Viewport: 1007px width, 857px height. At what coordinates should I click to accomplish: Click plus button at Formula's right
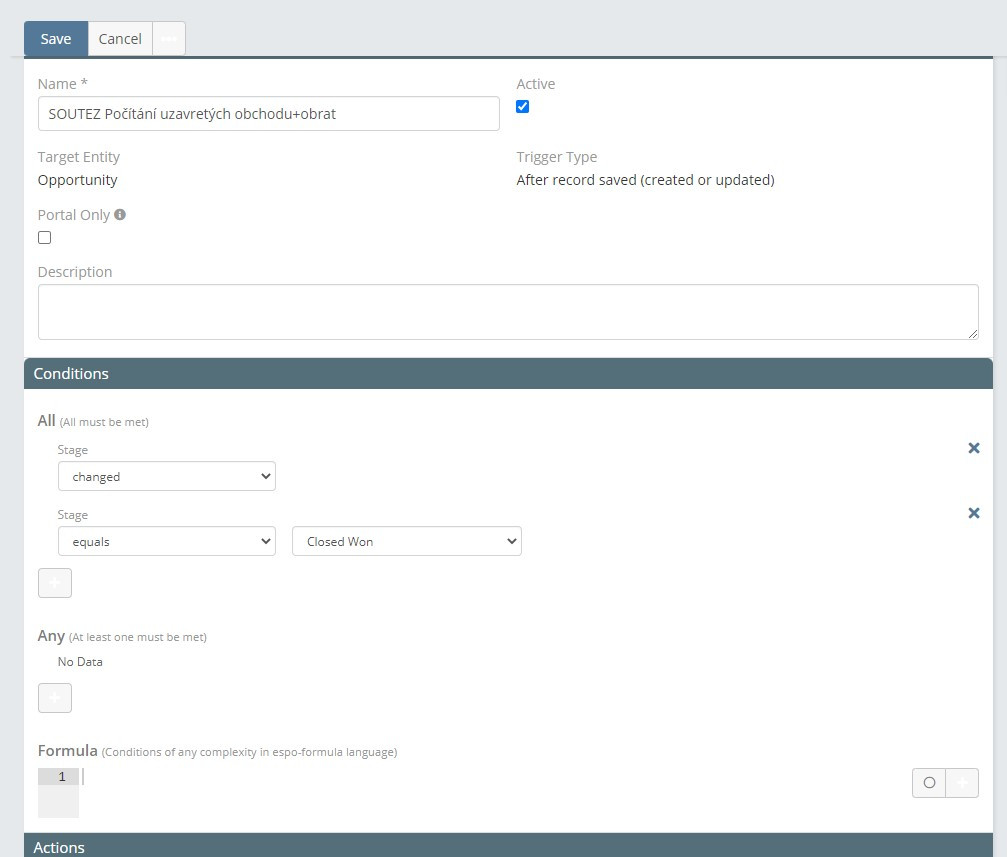point(962,783)
